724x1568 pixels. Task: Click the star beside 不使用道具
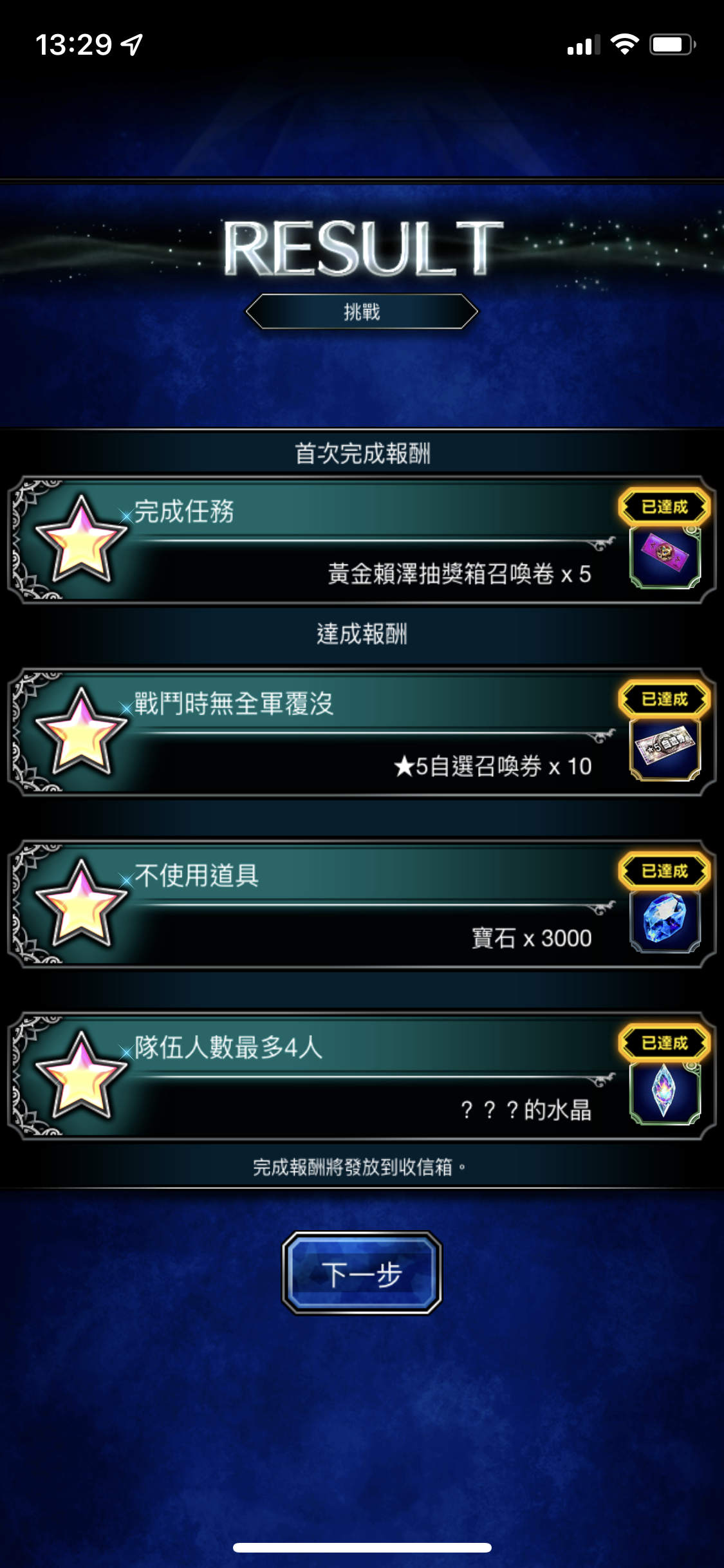click(x=81, y=904)
